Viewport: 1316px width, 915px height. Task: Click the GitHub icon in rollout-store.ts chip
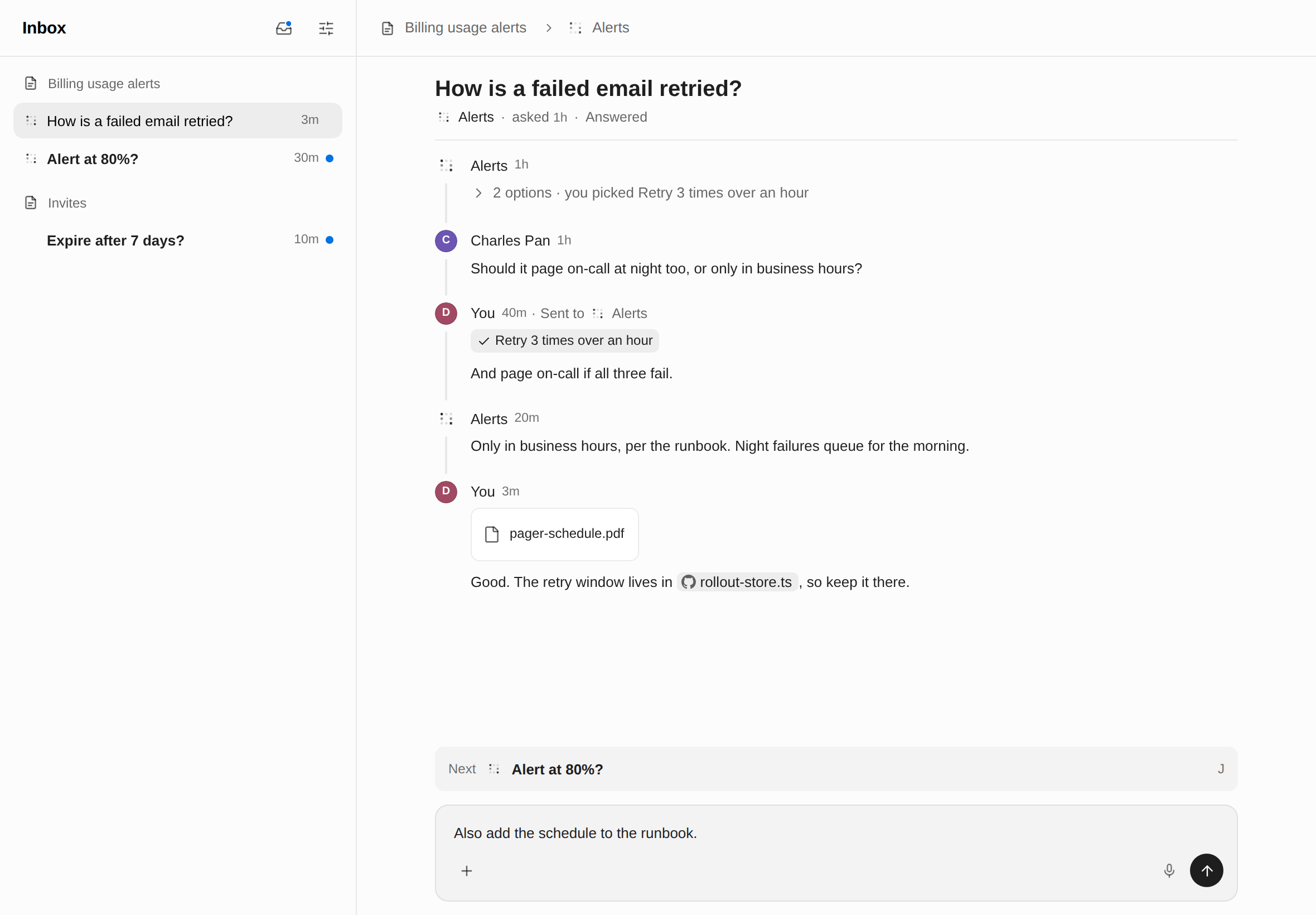(x=688, y=582)
